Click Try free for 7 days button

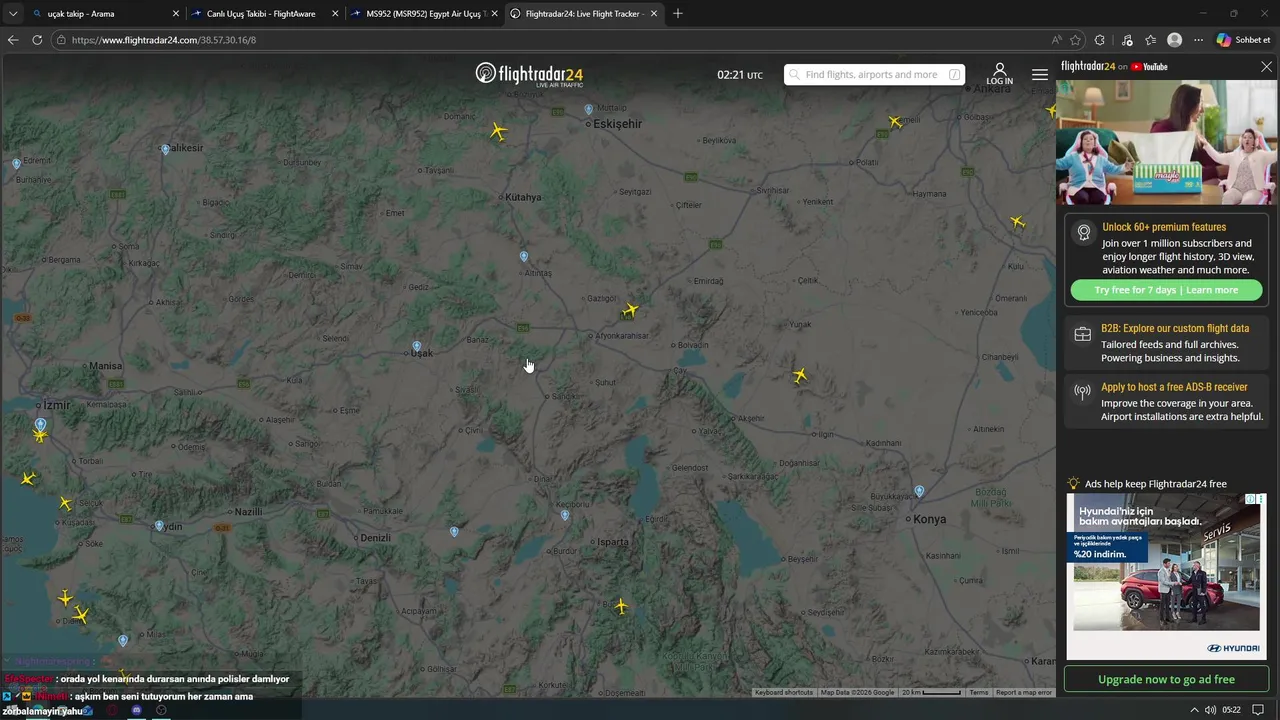[x=1166, y=290]
